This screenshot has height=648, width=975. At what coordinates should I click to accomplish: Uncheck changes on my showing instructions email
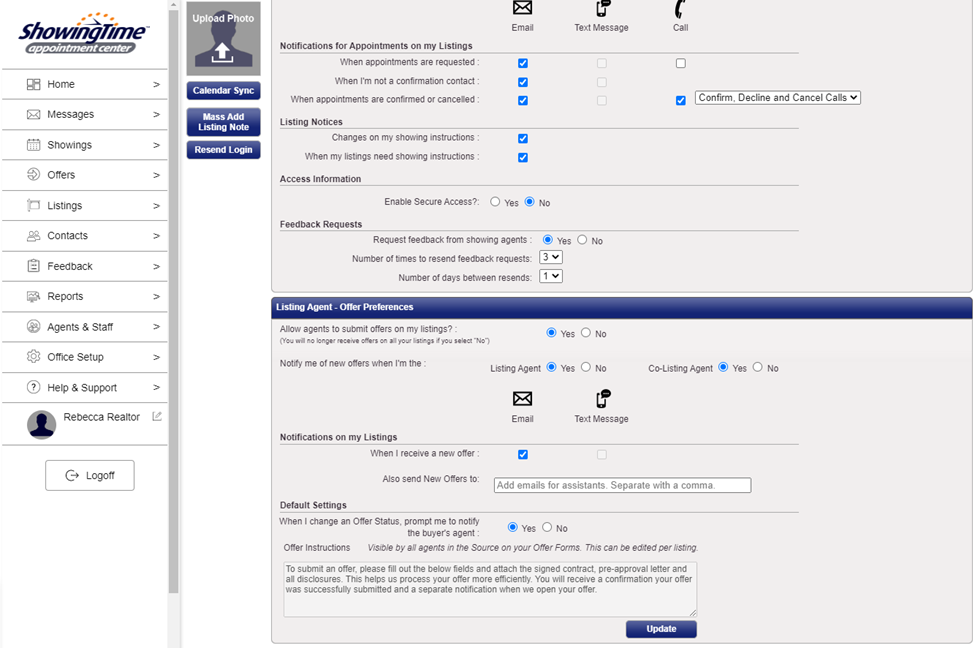coord(523,139)
